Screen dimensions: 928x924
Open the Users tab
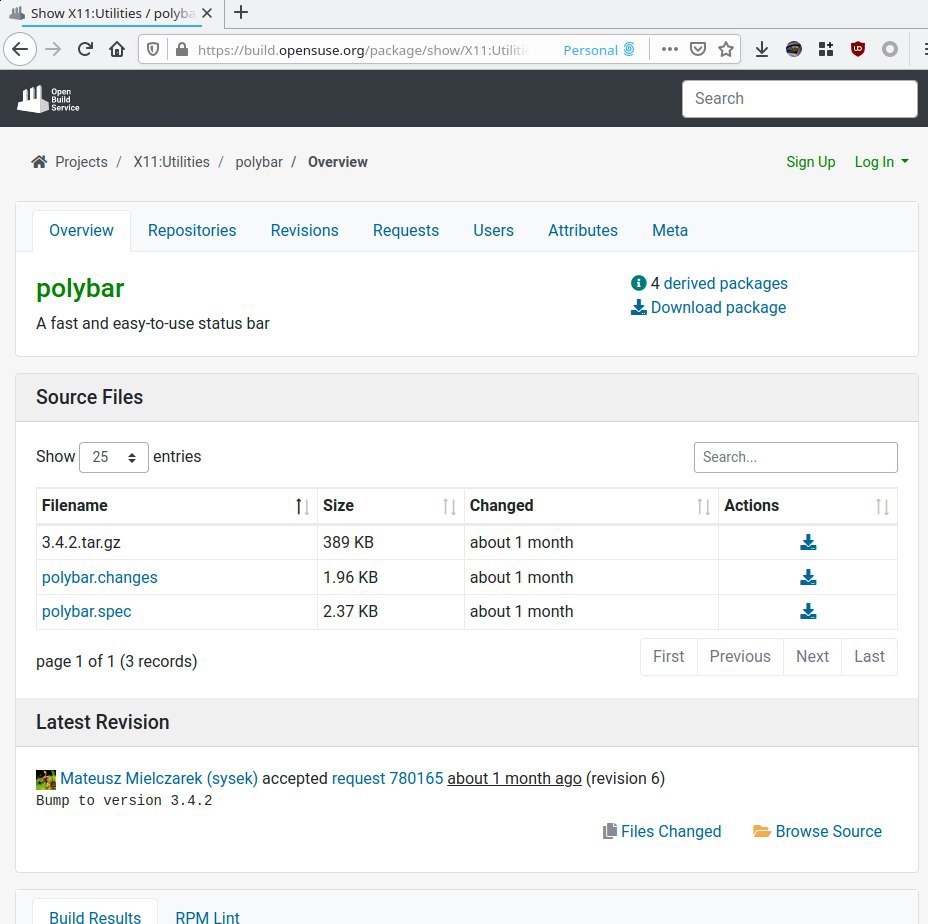[493, 230]
